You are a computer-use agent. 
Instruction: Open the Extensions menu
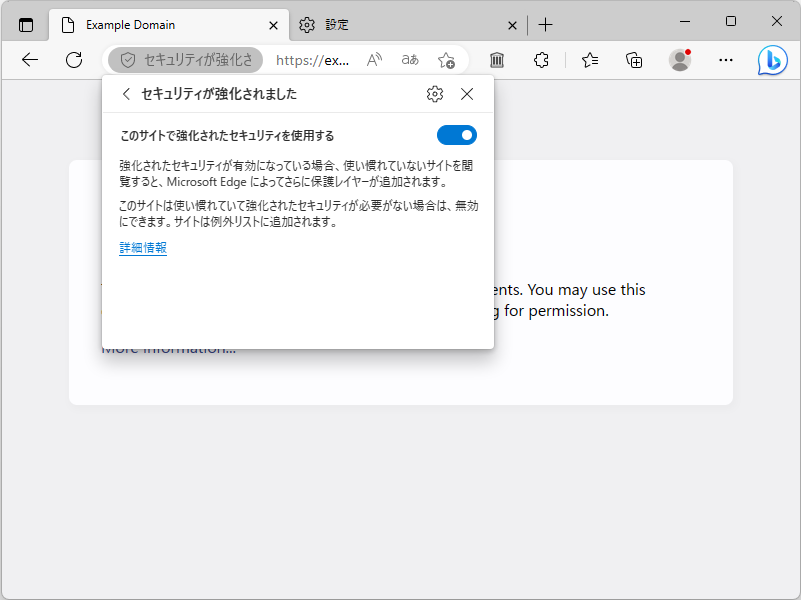click(x=541, y=60)
